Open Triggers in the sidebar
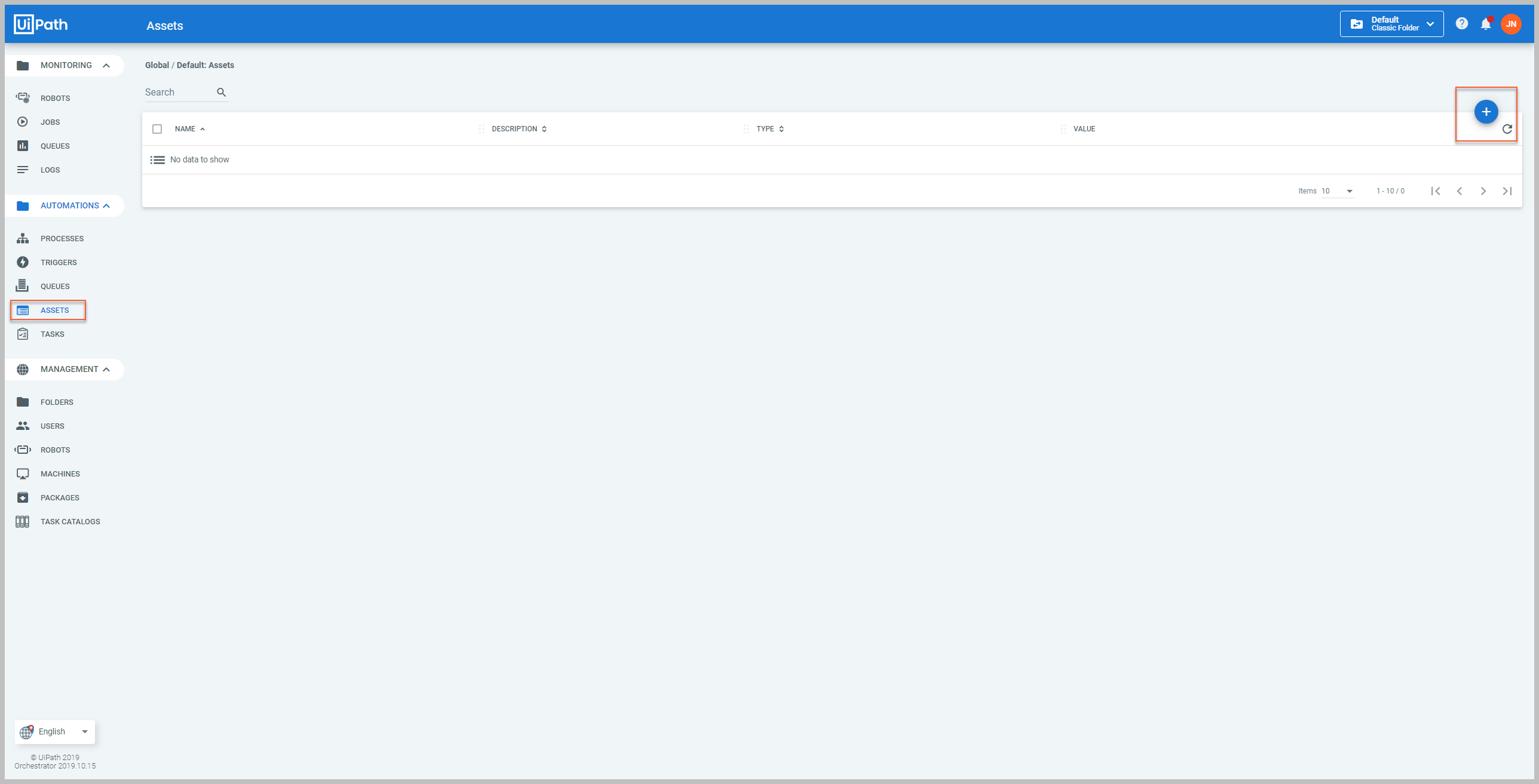This screenshot has height=784, width=1539. 59,262
